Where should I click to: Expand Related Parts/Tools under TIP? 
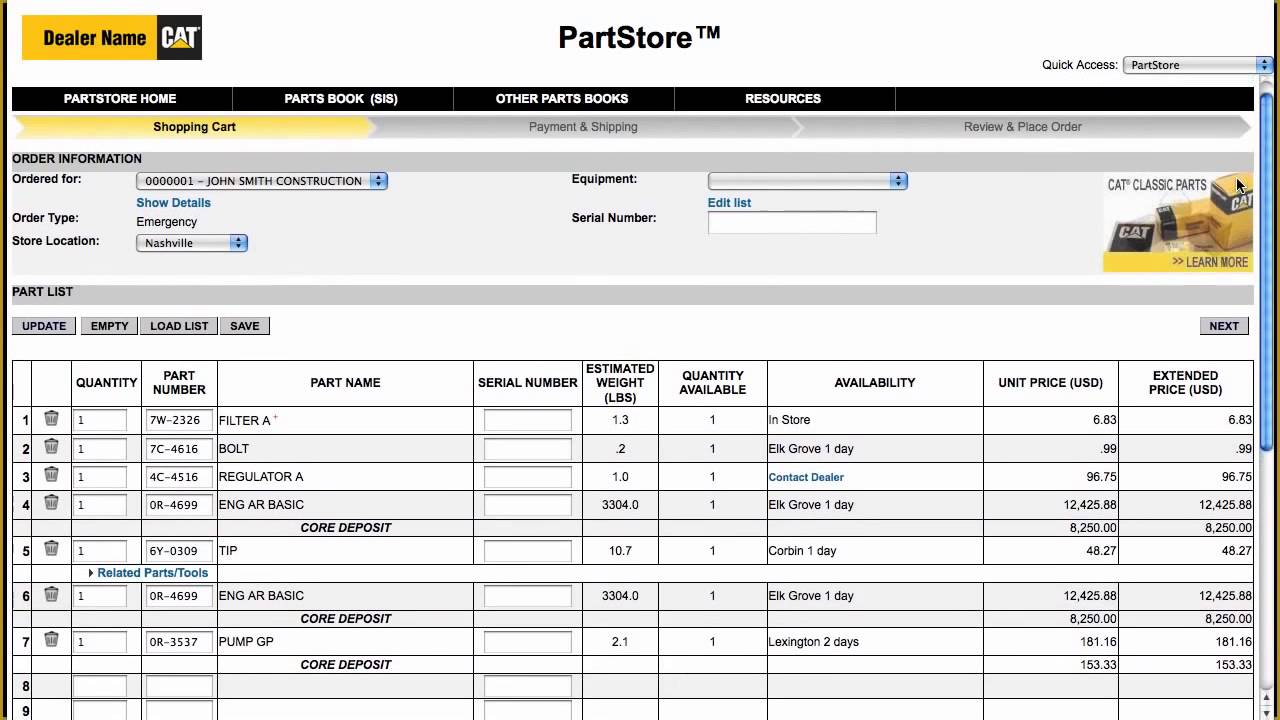pyautogui.click(x=148, y=573)
